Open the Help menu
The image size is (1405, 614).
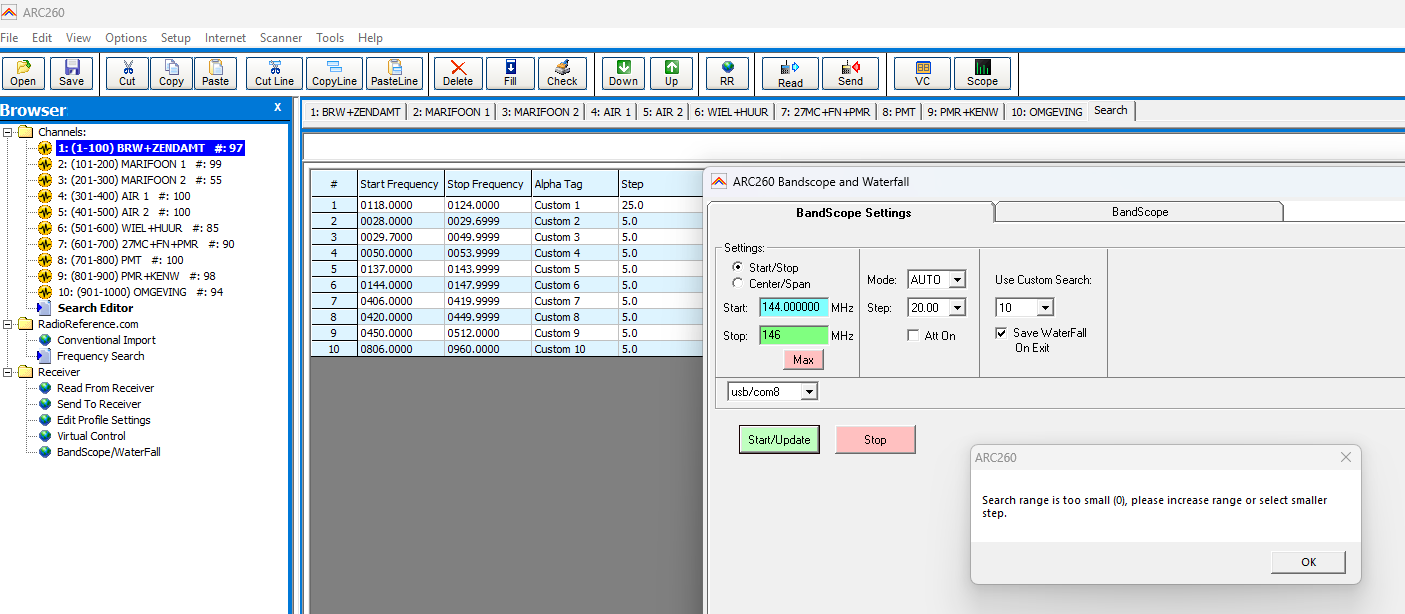pyautogui.click(x=370, y=38)
